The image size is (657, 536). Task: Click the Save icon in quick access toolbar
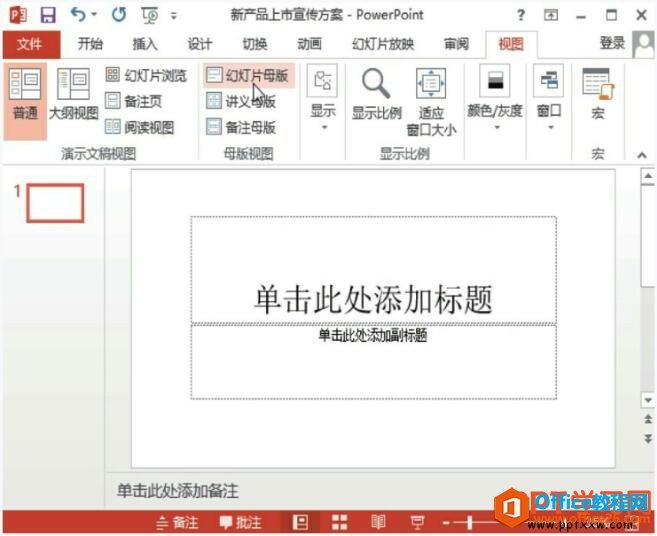click(x=47, y=15)
